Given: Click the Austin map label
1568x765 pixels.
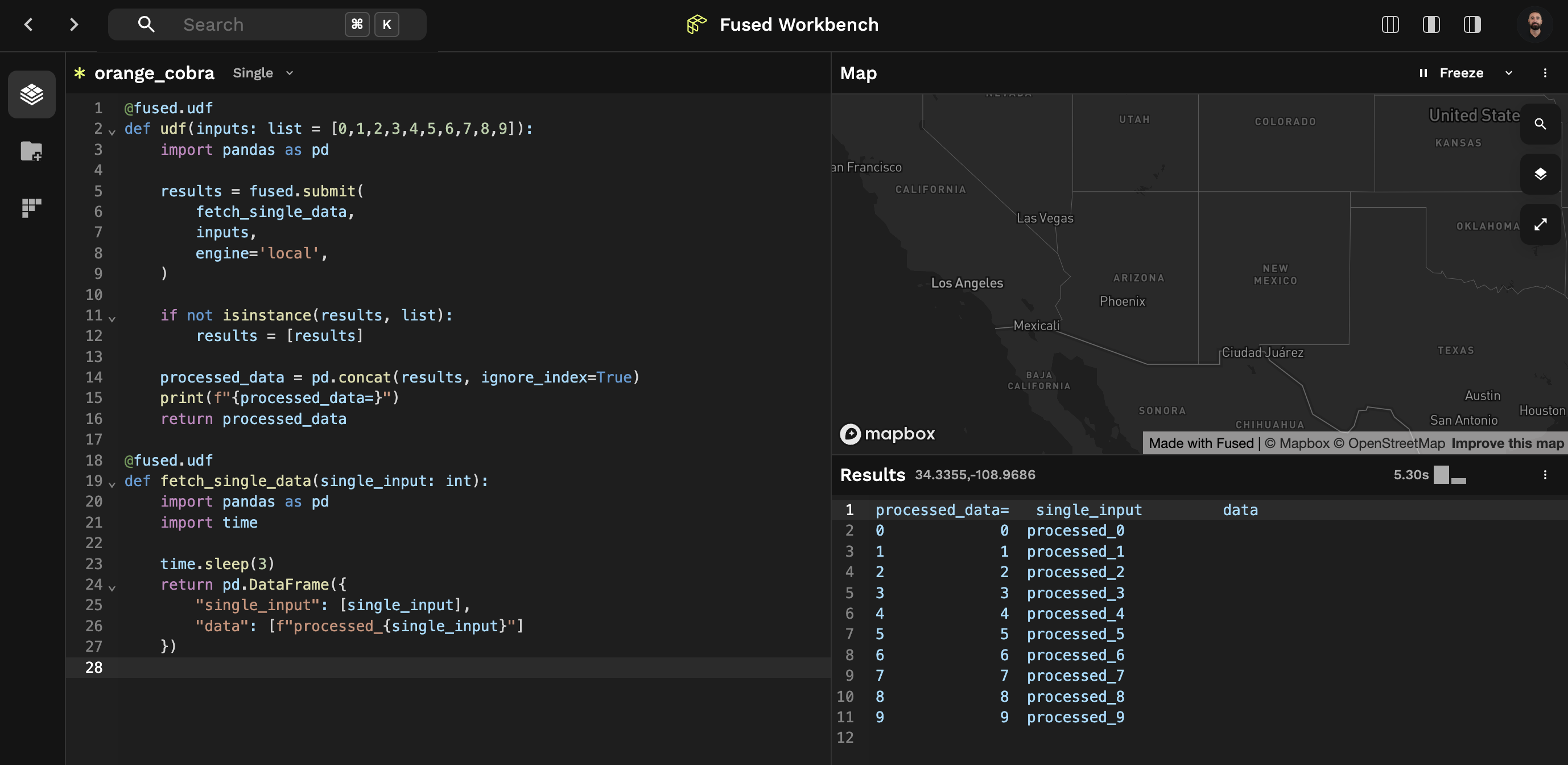Looking at the screenshot, I should 1482,396.
